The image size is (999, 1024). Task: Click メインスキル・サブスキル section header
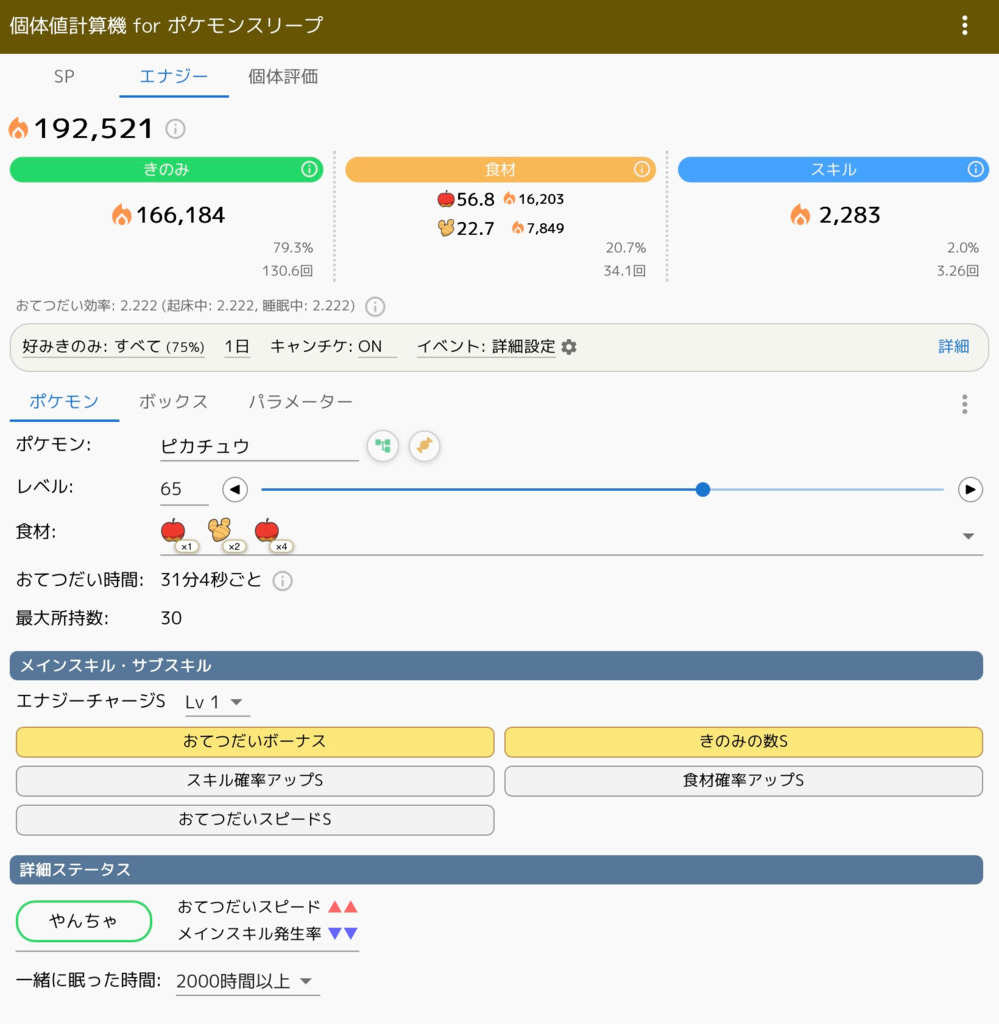point(496,666)
